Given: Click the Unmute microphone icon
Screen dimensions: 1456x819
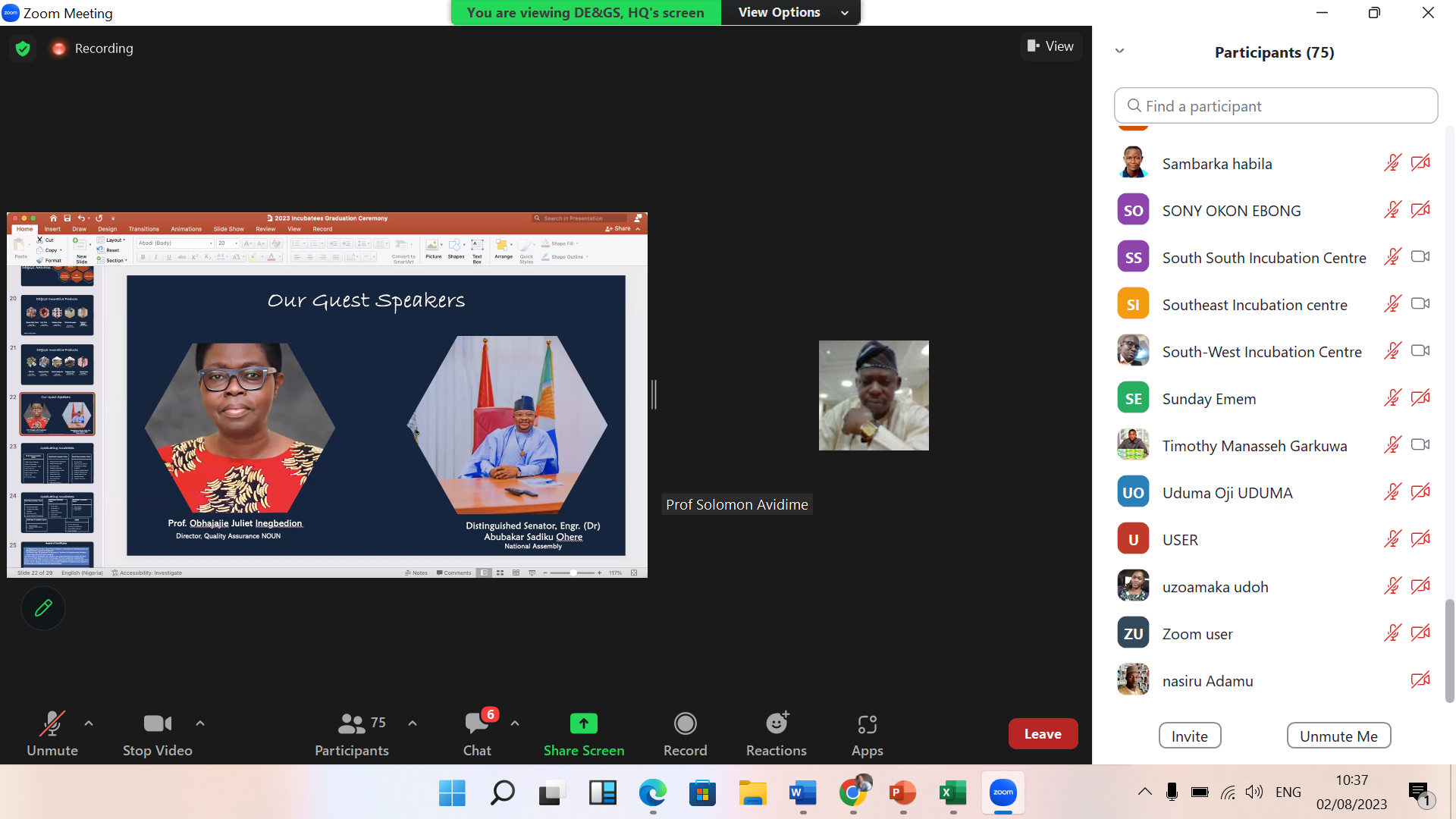Looking at the screenshot, I should (52, 723).
